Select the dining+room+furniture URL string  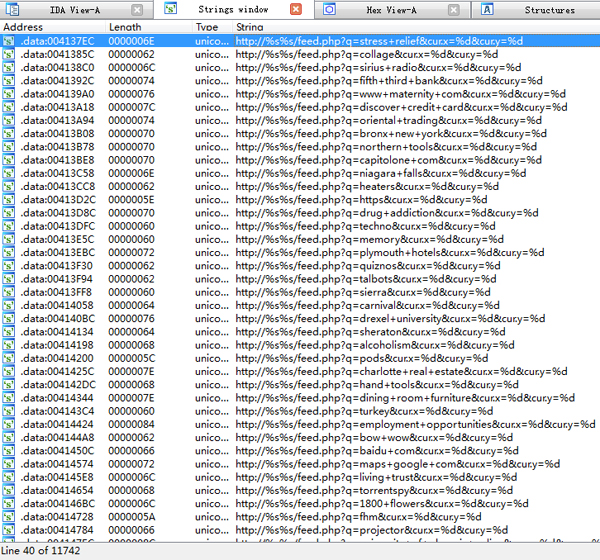click(405, 398)
